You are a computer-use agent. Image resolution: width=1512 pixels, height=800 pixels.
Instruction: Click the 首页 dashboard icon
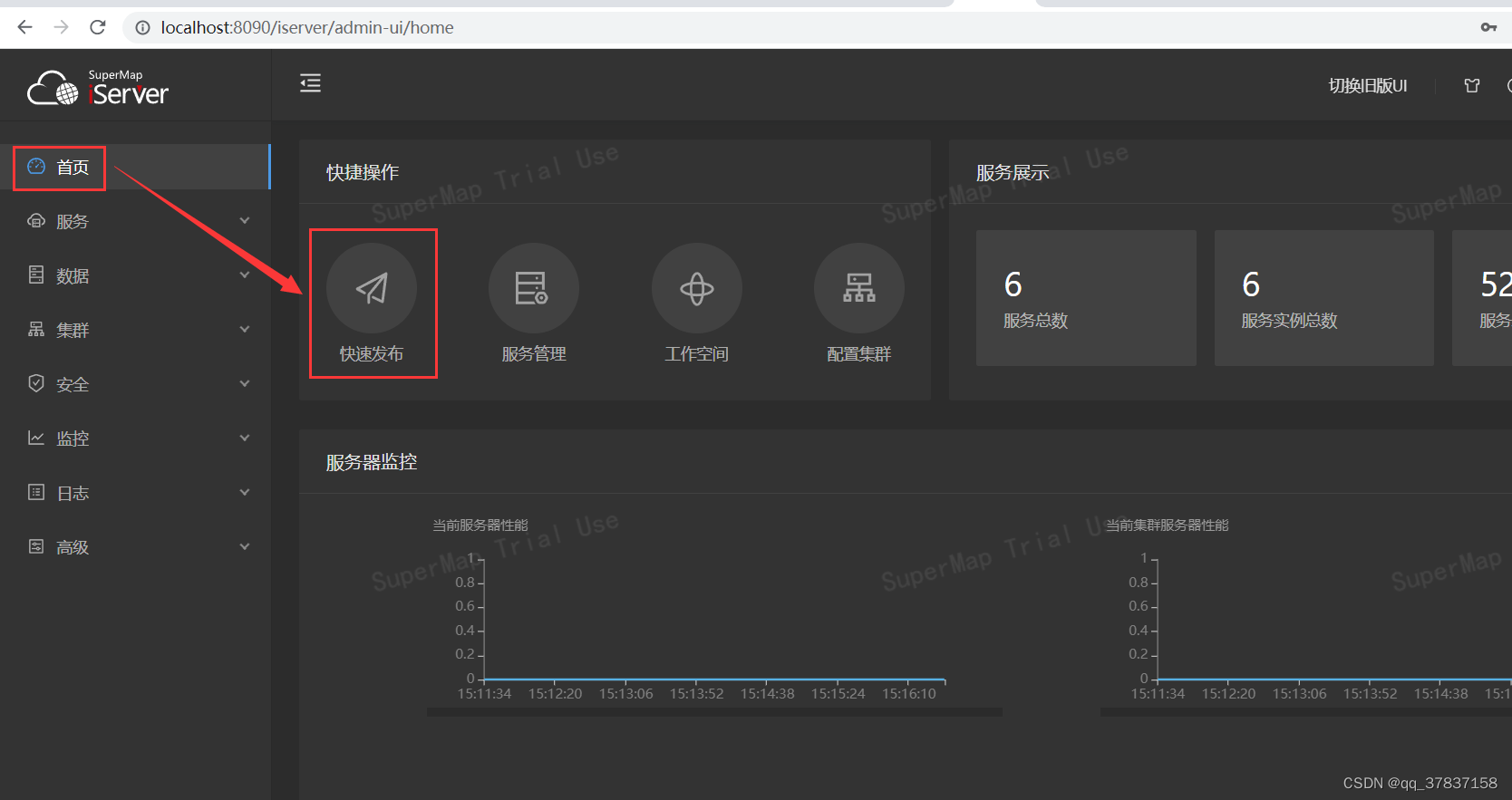point(36,166)
